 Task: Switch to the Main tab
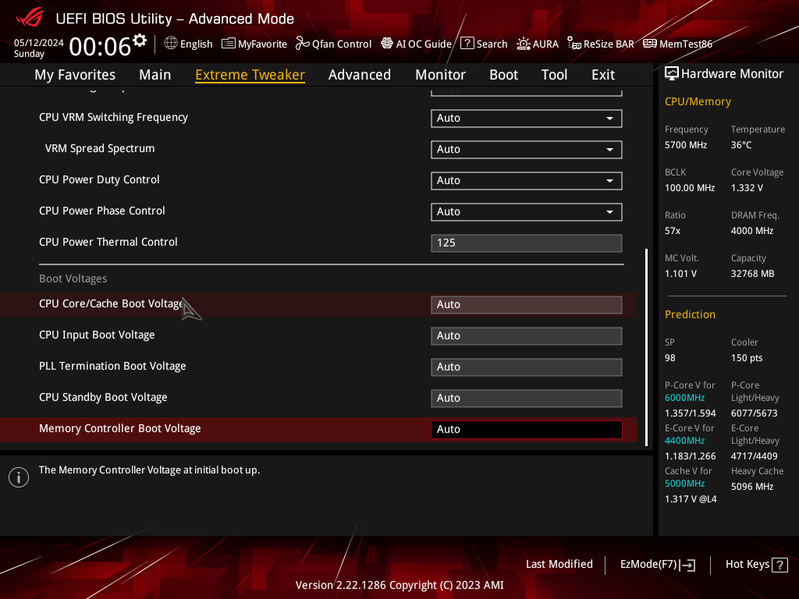click(x=155, y=75)
